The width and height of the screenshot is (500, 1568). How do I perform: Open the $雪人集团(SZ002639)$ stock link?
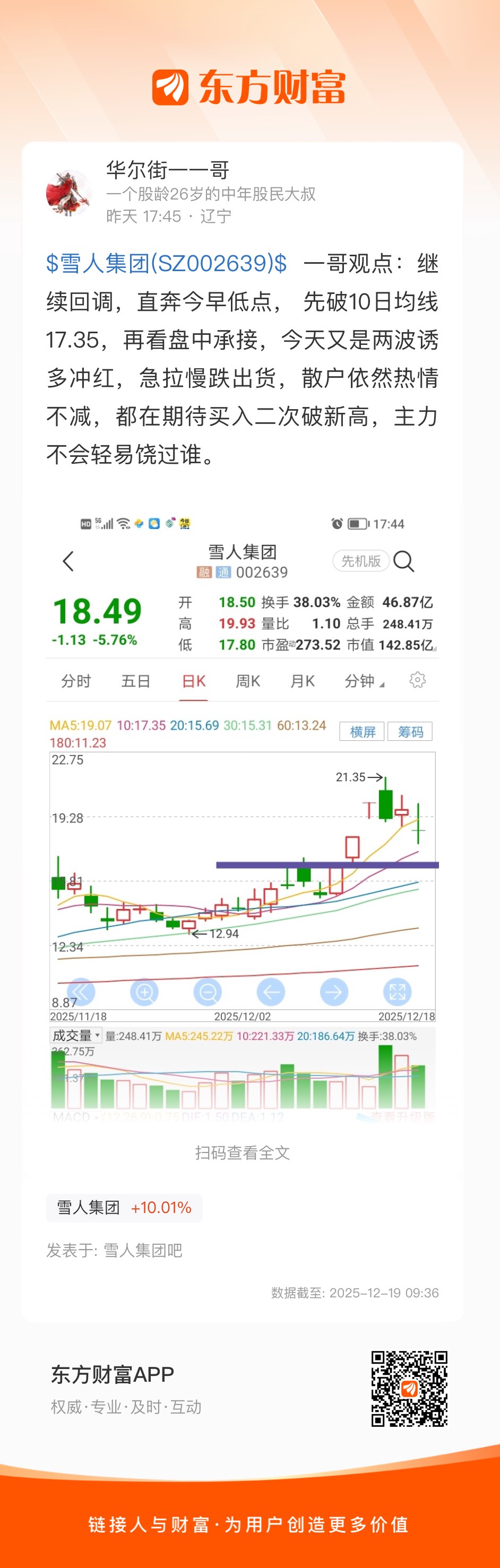pyautogui.click(x=166, y=263)
